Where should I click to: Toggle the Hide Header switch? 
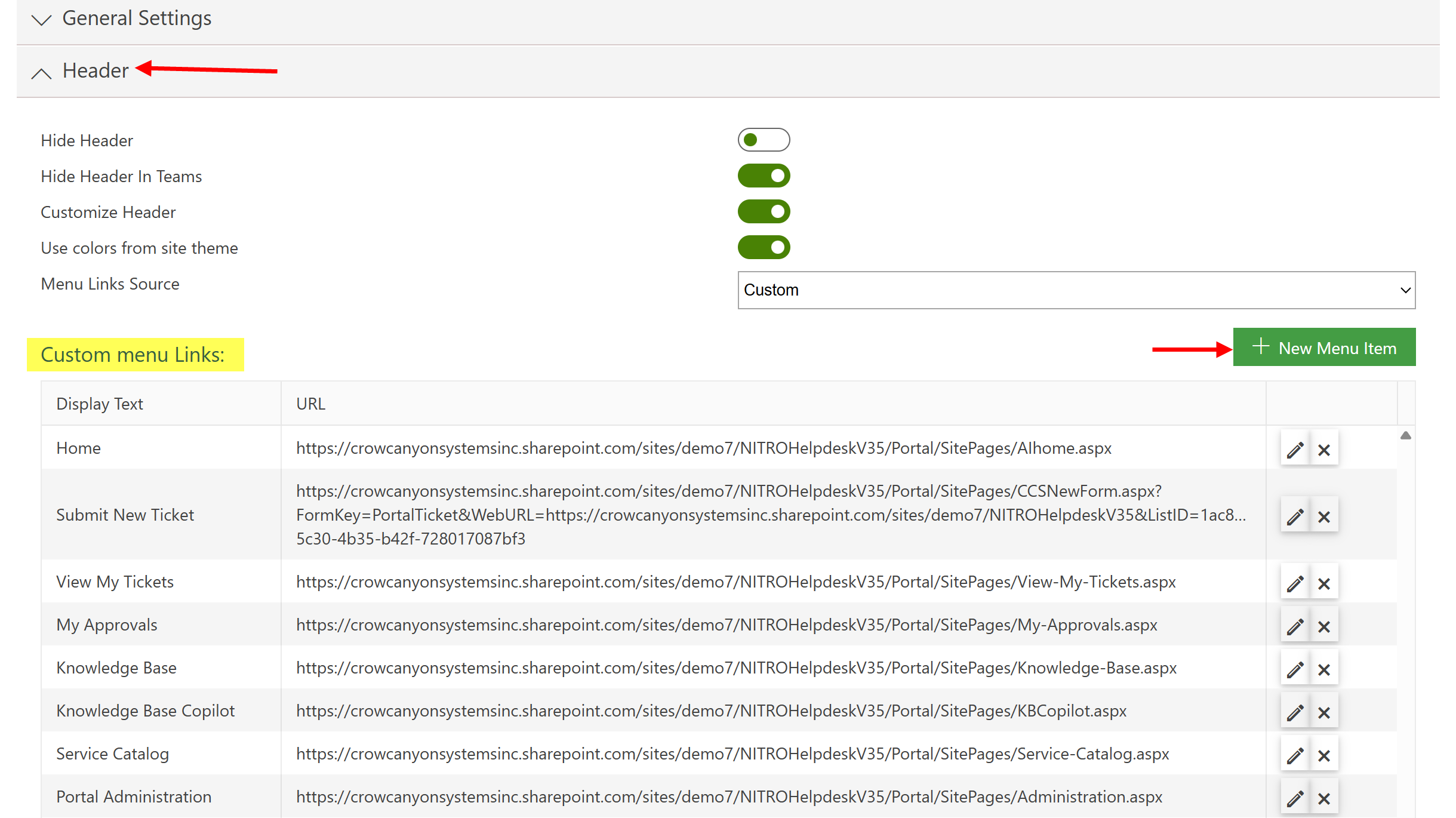[x=764, y=140]
